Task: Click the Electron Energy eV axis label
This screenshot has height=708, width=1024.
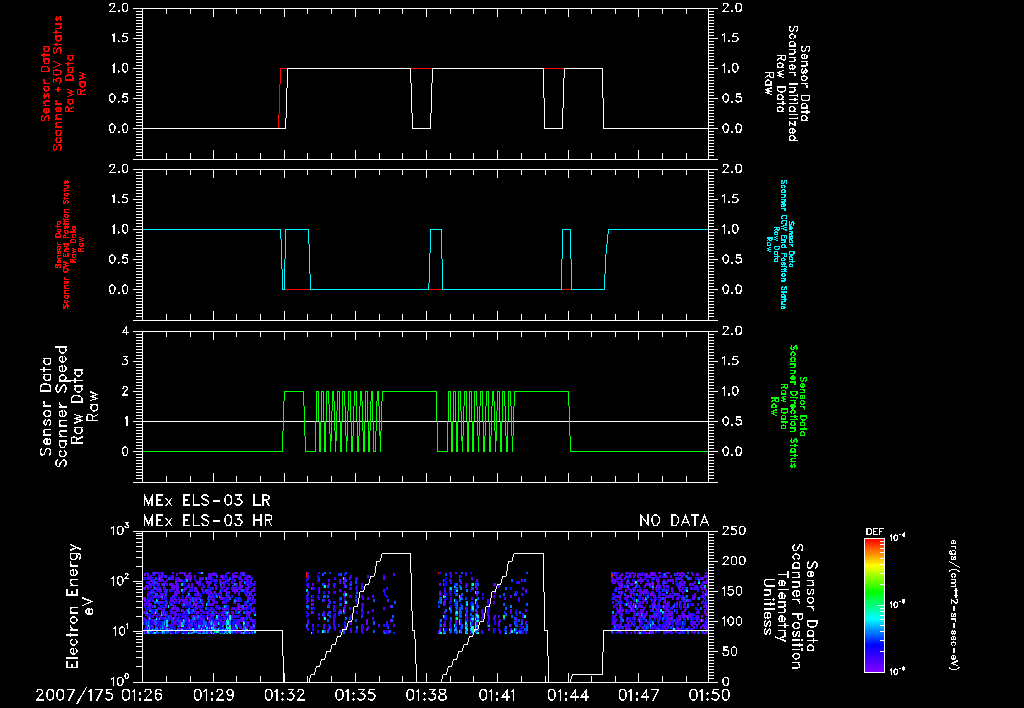Action: (80, 606)
